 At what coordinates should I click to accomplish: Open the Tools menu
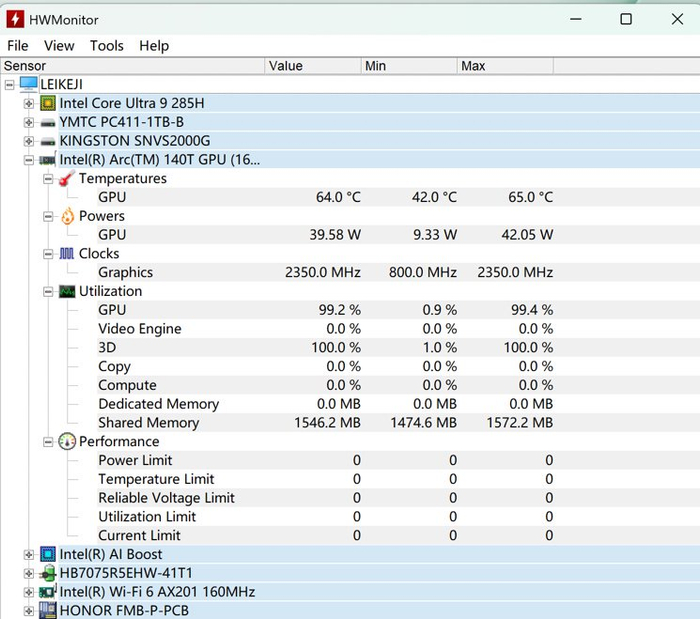[x=106, y=46]
